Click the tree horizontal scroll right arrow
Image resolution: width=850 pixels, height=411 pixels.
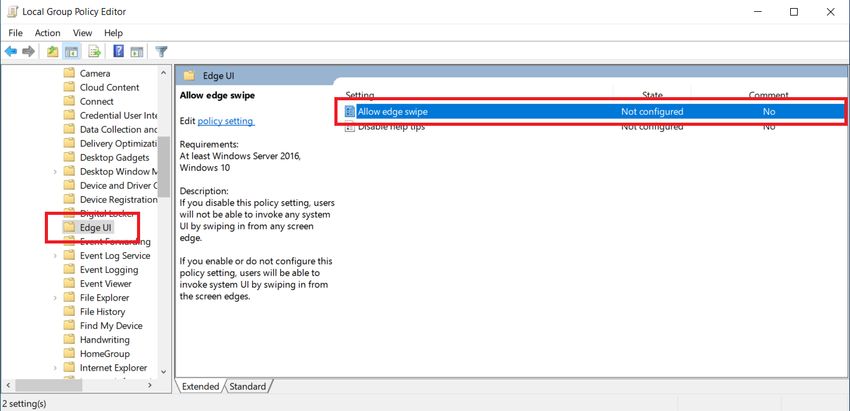tap(150, 384)
